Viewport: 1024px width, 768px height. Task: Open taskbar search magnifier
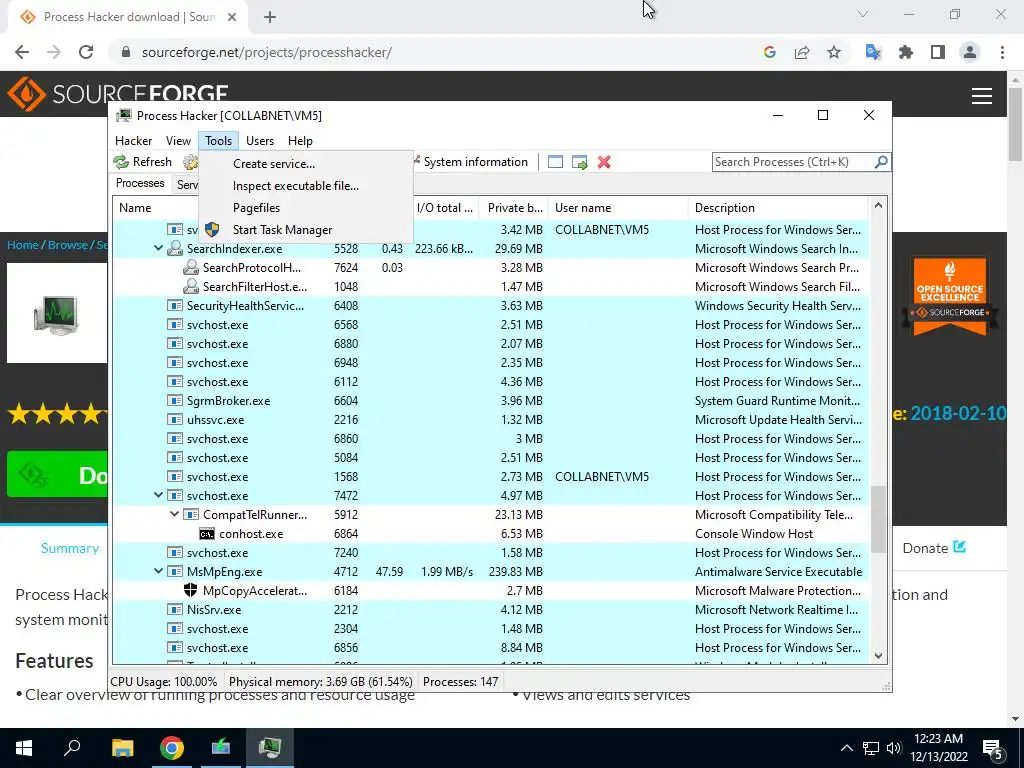(x=72, y=747)
